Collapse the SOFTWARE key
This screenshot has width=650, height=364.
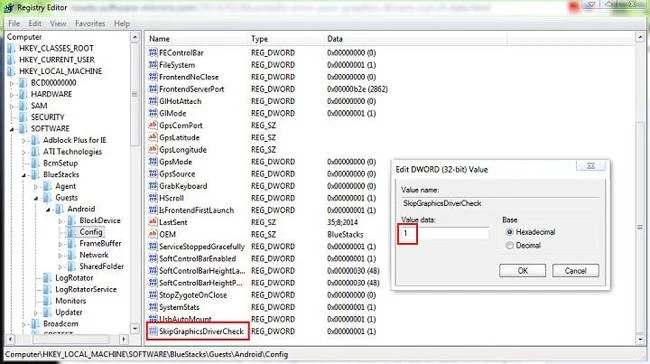12,129
